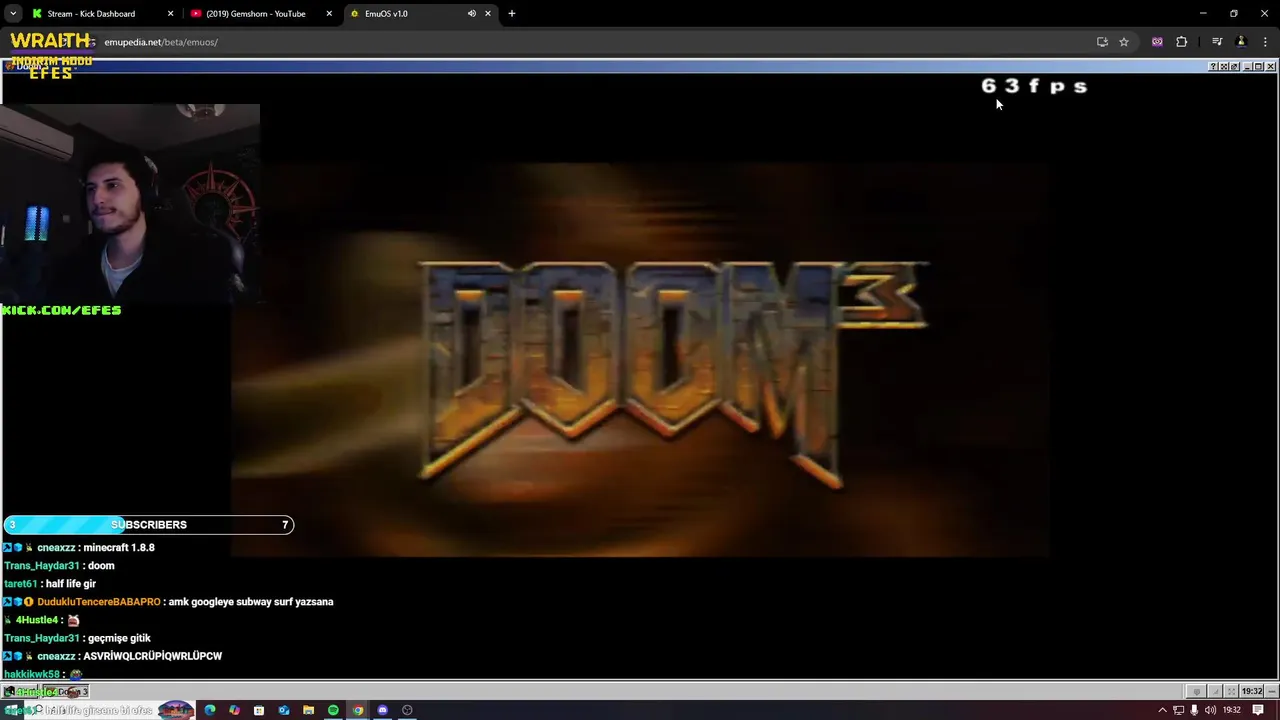
Task: Click the EmuOS taskbar clock 19:32
Action: coord(1252,692)
